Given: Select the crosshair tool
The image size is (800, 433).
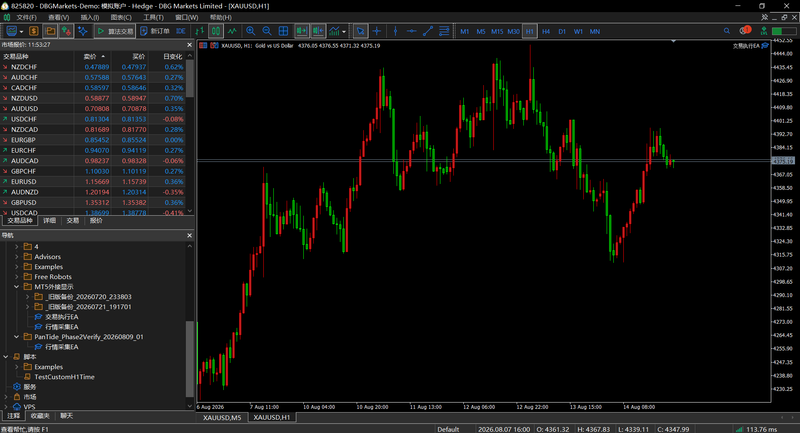Looking at the screenshot, I should [x=377, y=31].
